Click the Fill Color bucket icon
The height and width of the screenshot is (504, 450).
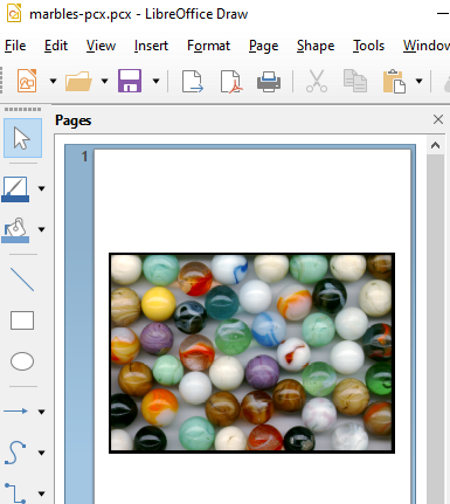[x=15, y=230]
